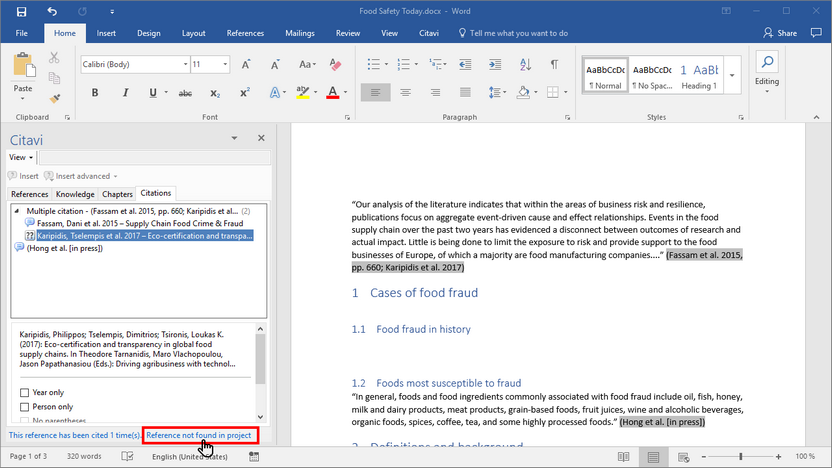Select the (Hong et al. [in press]) citation
Viewport: 832px width, 468px height.
tap(65, 248)
